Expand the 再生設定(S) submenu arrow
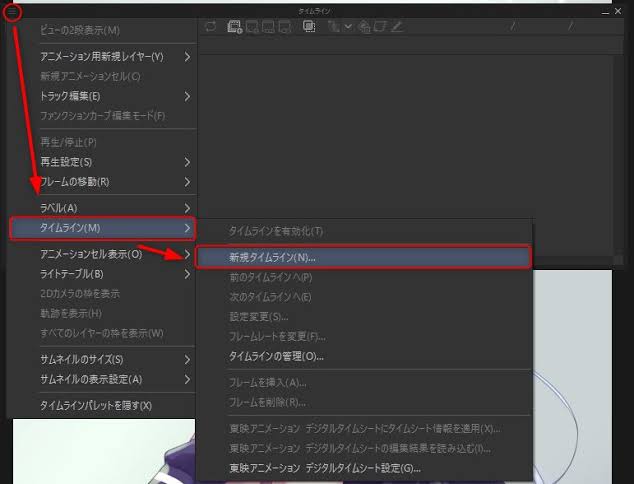This screenshot has height=484, width=634. point(187,162)
